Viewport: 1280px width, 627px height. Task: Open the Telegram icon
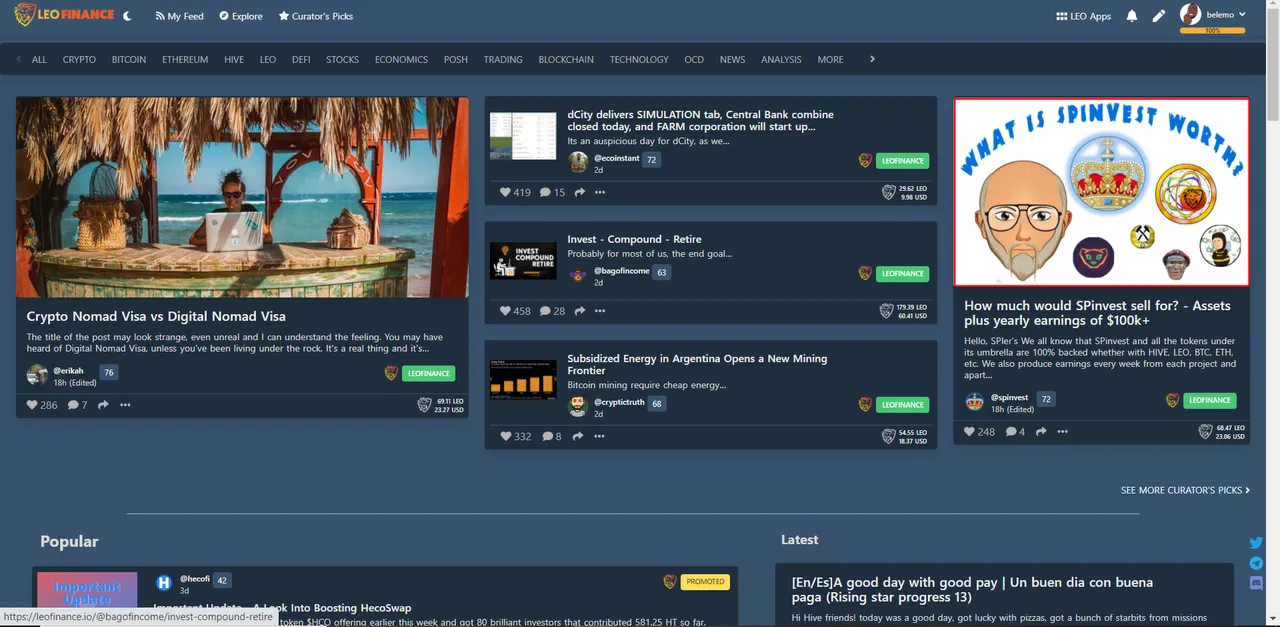point(1257,563)
